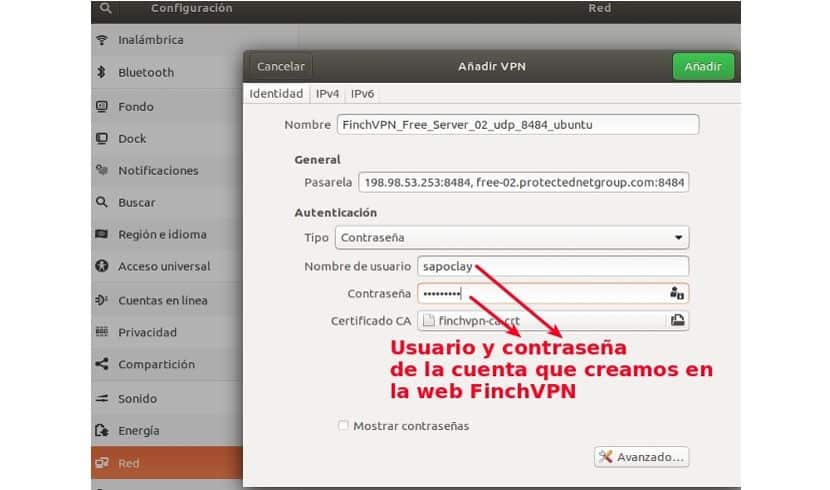Click the Dock icon in the sidebar
This screenshot has height=490, width=830.
(x=102, y=139)
